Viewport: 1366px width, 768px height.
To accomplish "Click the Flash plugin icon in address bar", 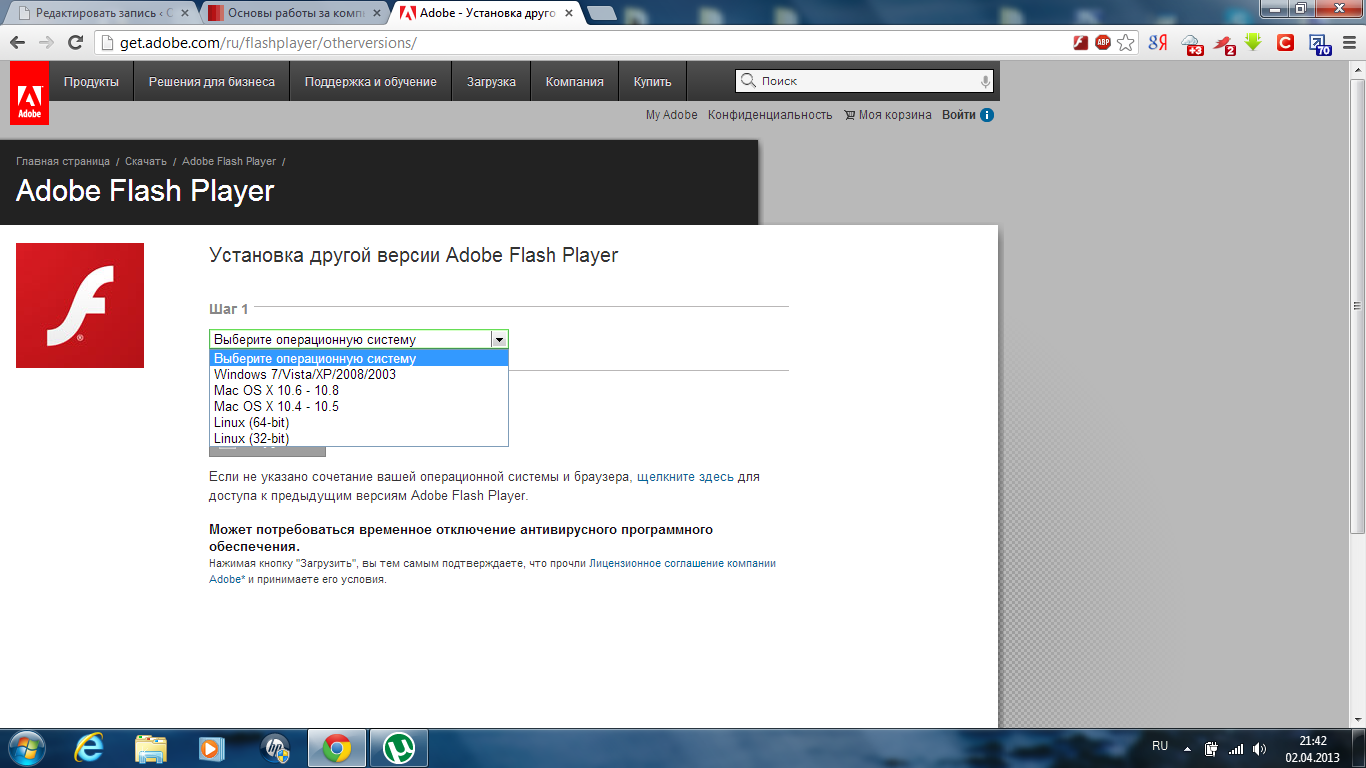I will [x=1081, y=42].
